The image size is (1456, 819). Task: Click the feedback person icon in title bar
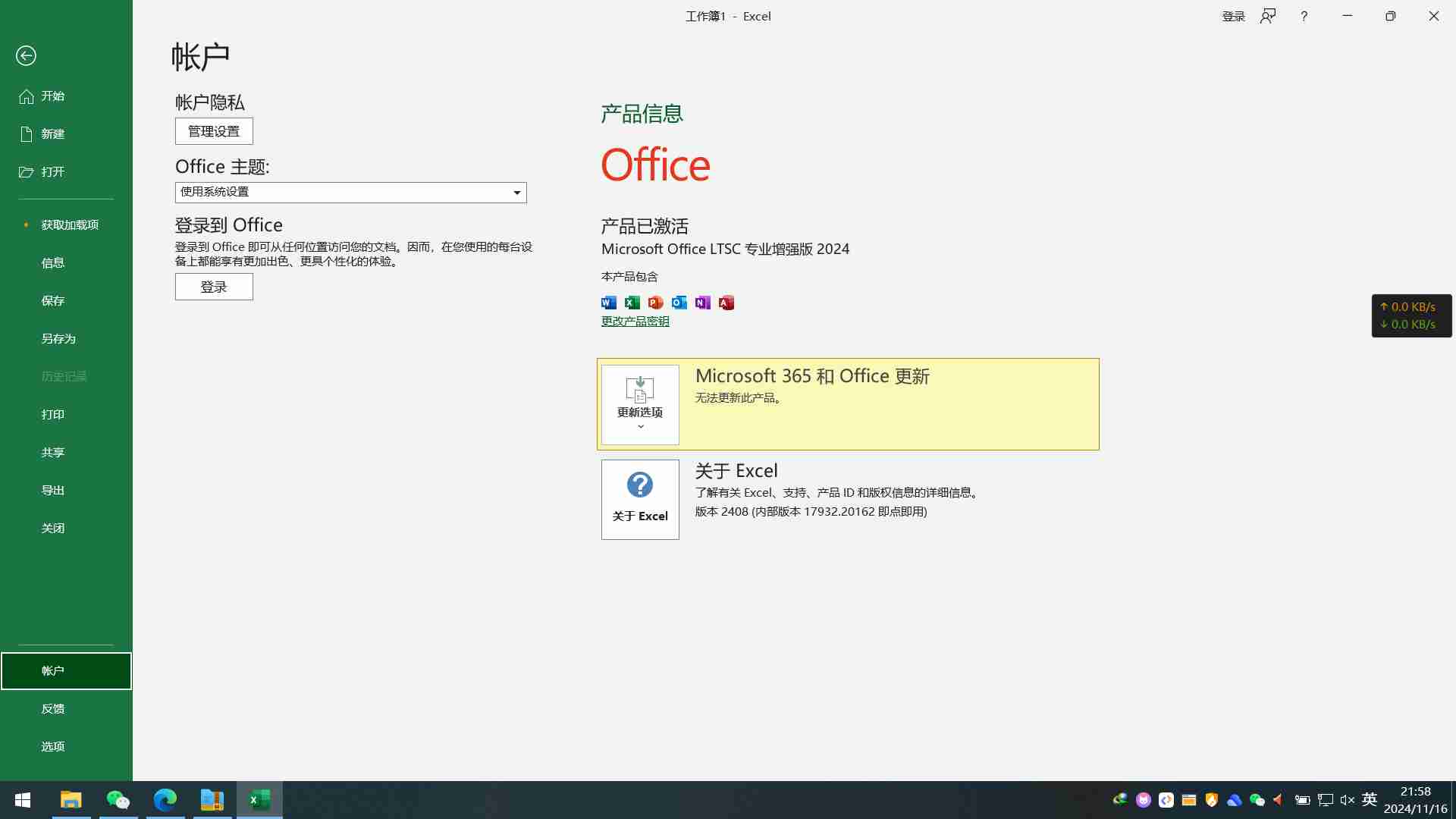point(1268,16)
